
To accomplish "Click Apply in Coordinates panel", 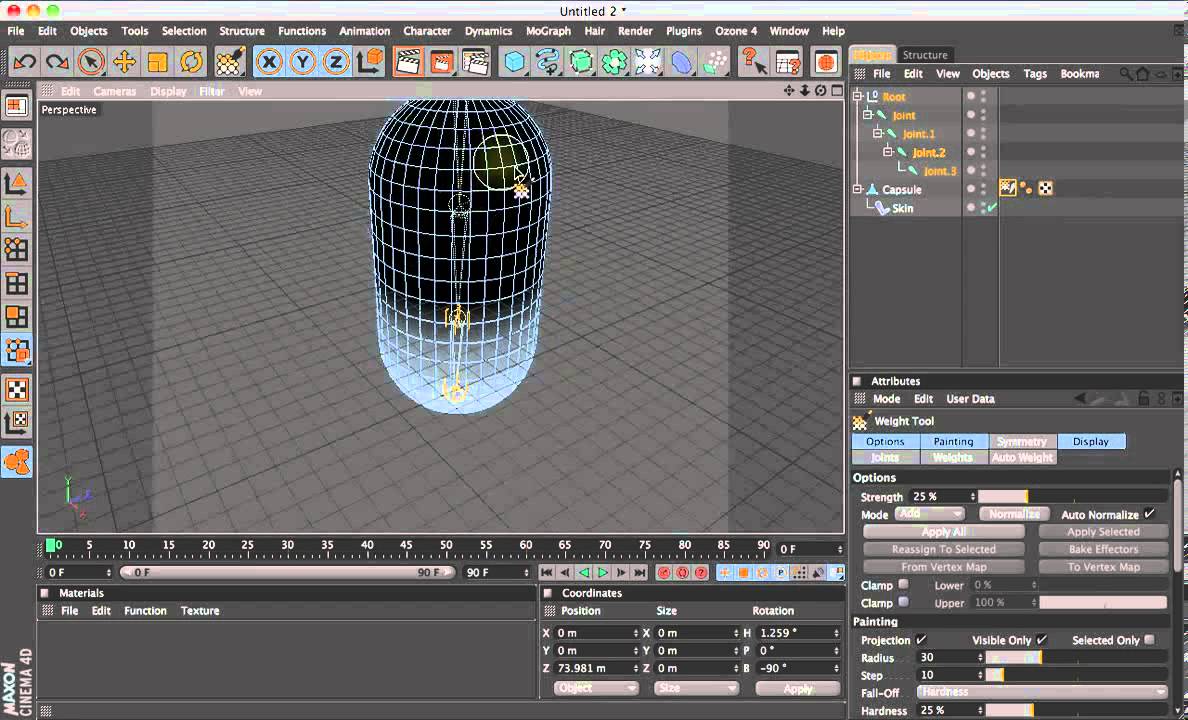I will tap(798, 688).
